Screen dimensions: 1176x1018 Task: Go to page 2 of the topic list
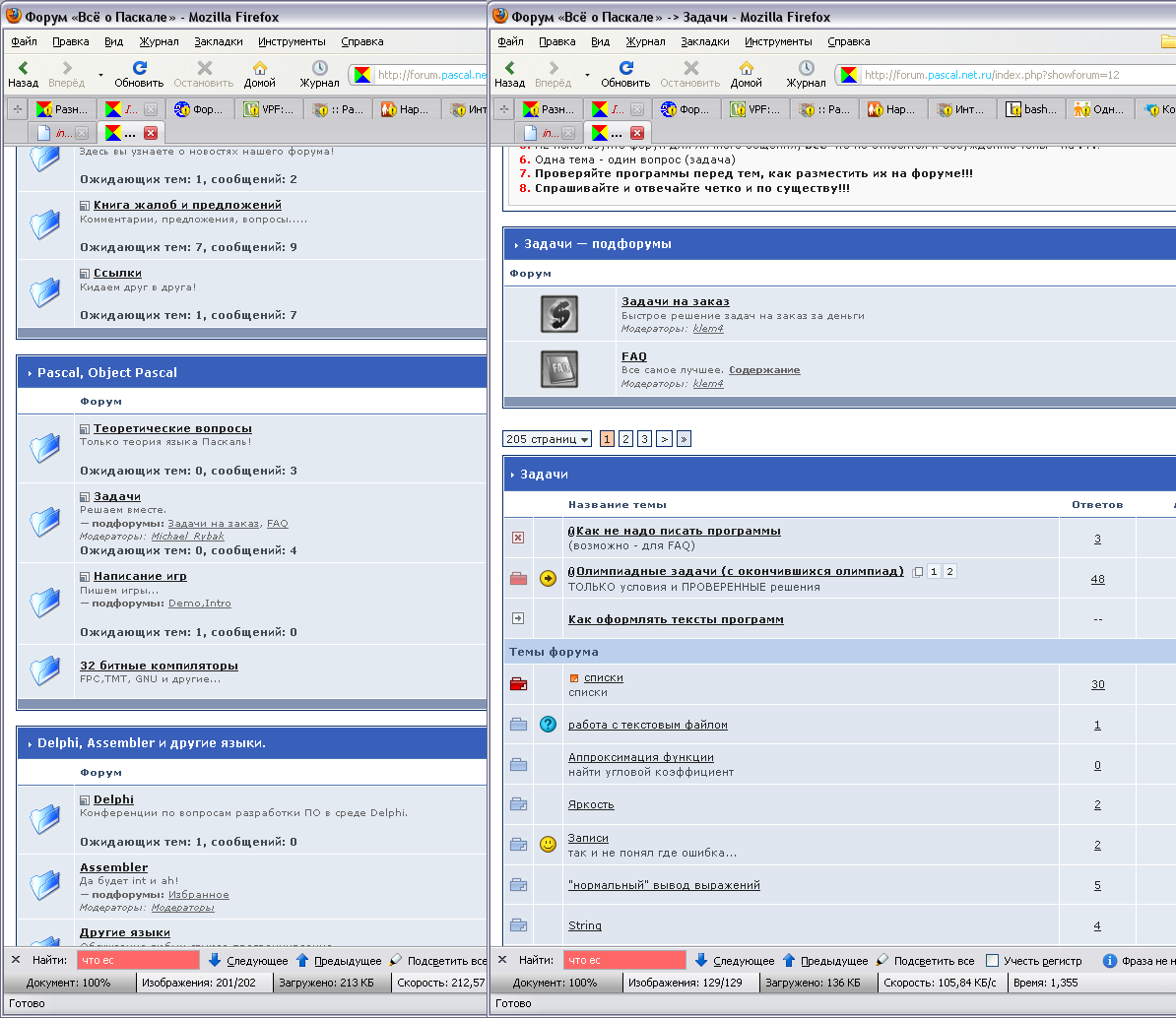(625, 439)
